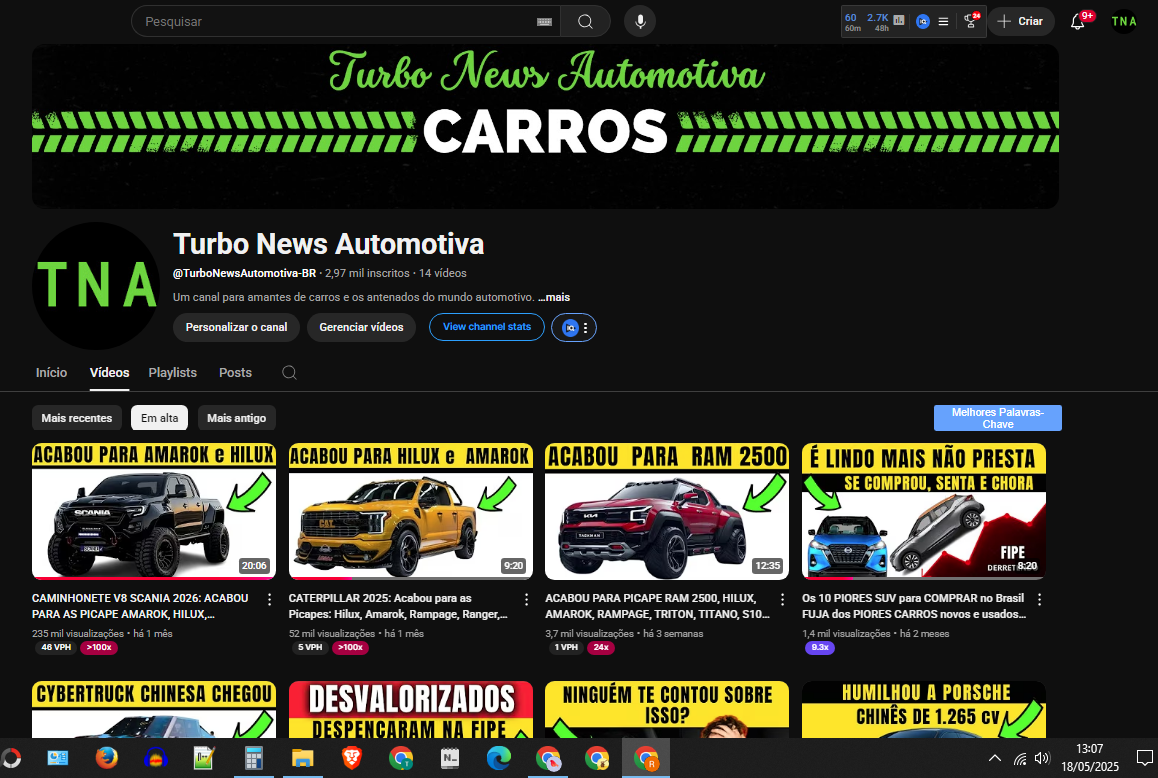Open options menu for Scania V8 video
1158x778 pixels.
[270, 599]
